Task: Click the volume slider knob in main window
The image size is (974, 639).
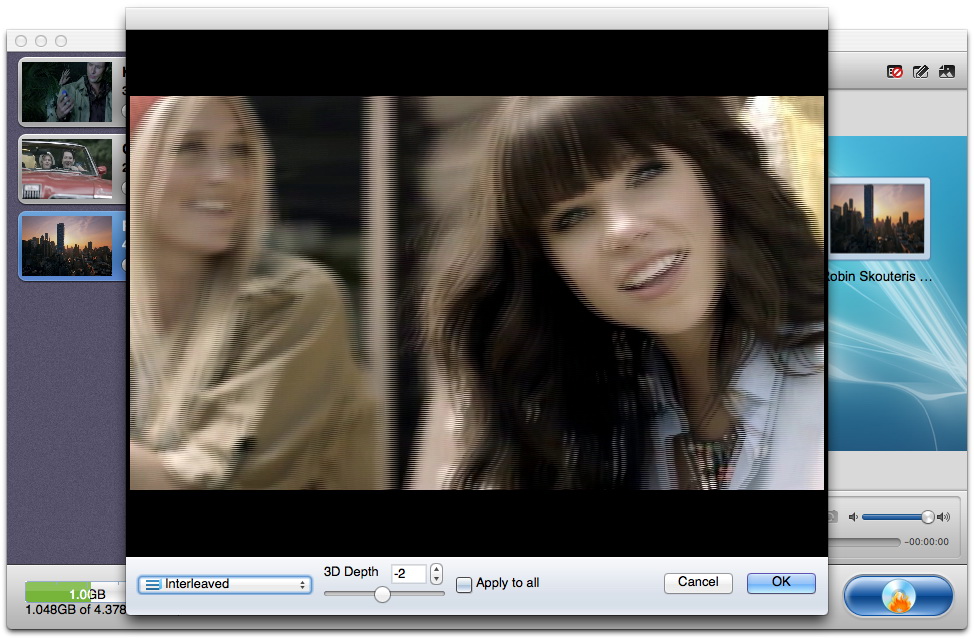Action: pos(927,517)
